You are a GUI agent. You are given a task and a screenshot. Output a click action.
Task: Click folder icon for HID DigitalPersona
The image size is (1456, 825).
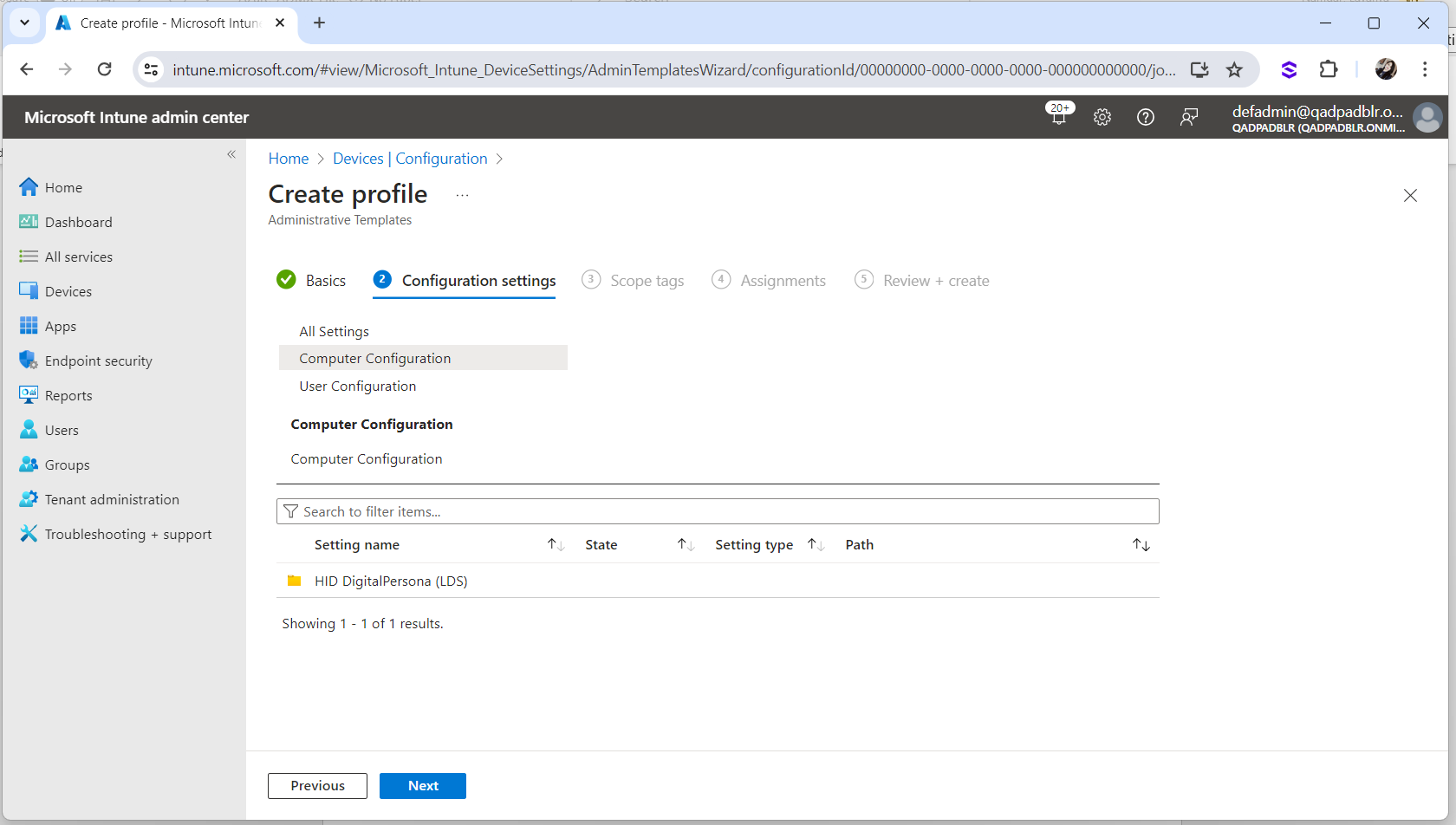click(x=294, y=581)
